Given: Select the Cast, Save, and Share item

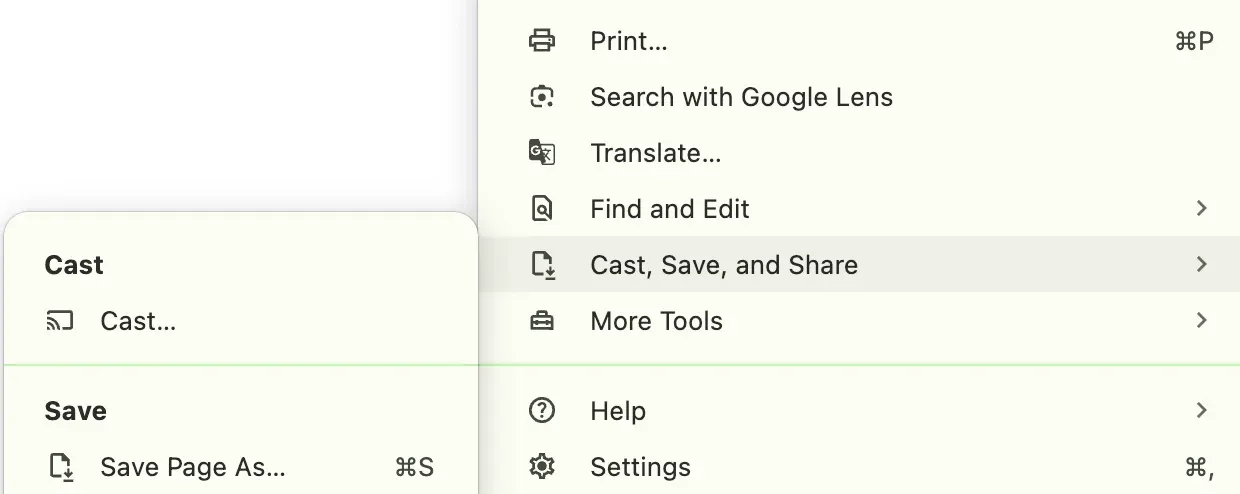Looking at the screenshot, I should 859,265.
